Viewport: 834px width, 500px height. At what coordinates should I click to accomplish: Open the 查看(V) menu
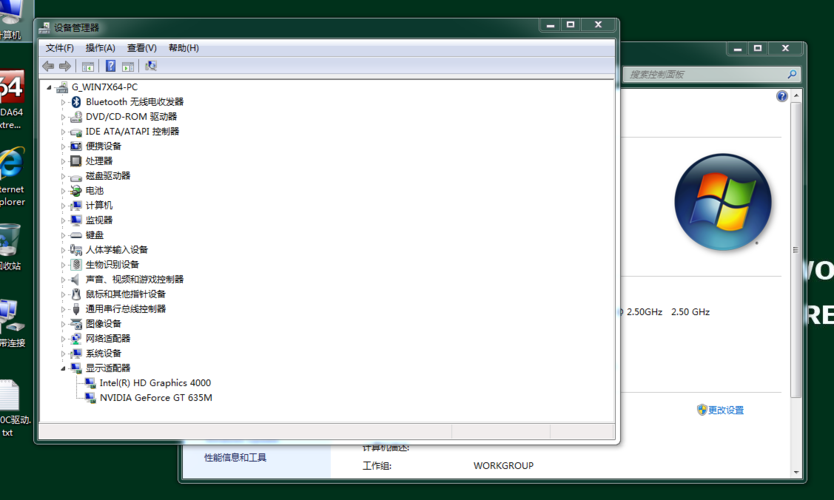point(142,48)
